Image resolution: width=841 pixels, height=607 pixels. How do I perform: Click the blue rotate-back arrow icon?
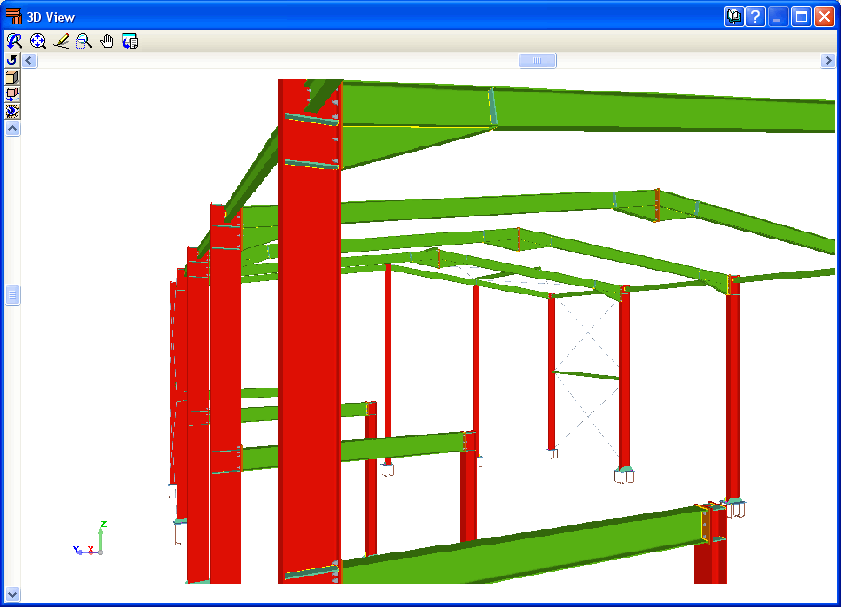click(x=12, y=60)
